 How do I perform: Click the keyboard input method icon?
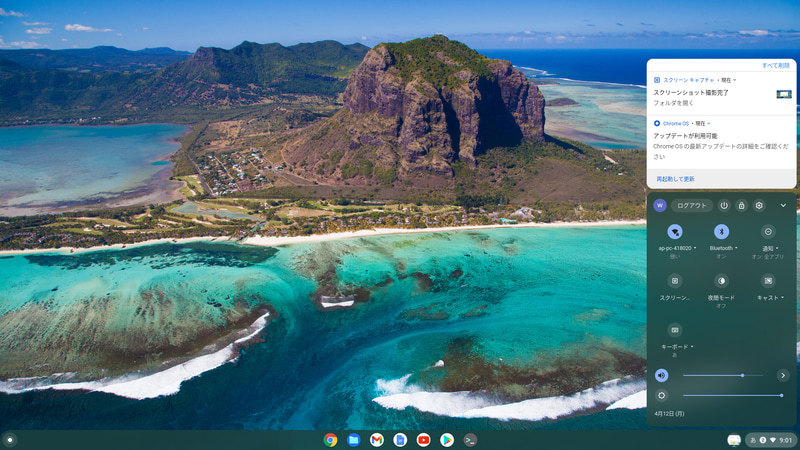click(674, 330)
